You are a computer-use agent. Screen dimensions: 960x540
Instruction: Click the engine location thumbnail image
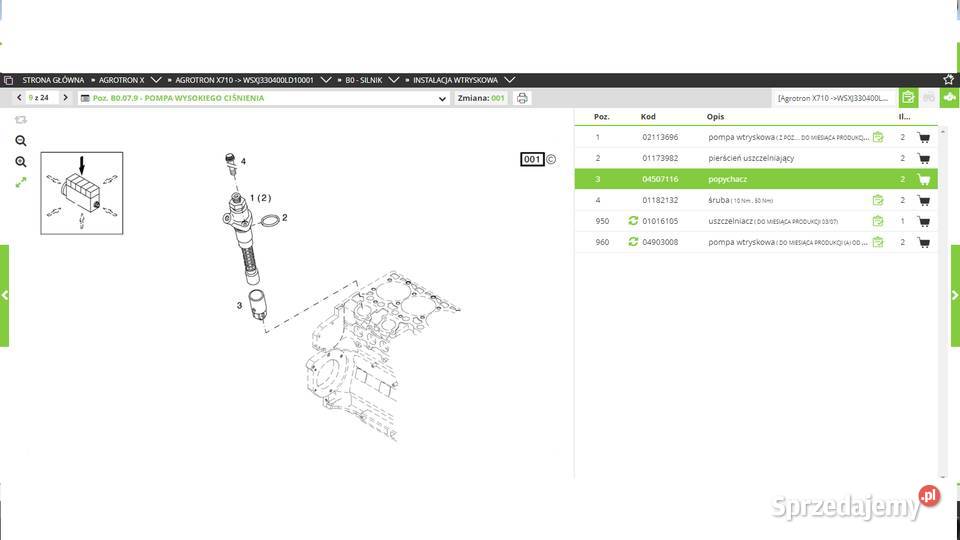[81, 193]
